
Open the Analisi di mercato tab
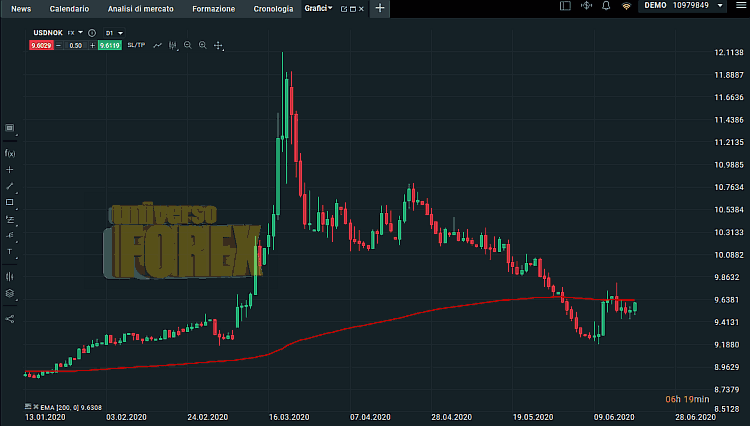tap(140, 8)
